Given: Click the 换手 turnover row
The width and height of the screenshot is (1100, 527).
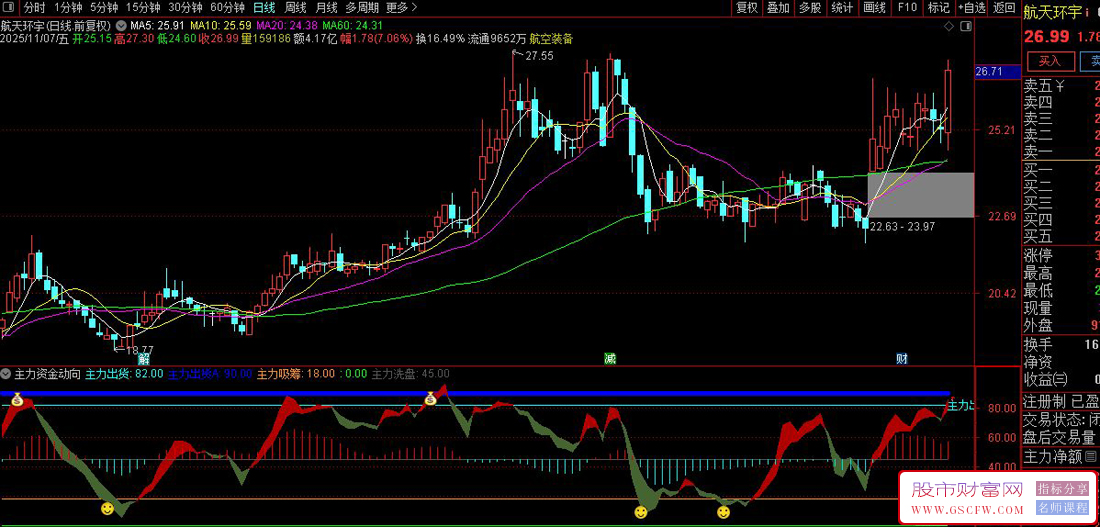Looking at the screenshot, I should [1061, 345].
